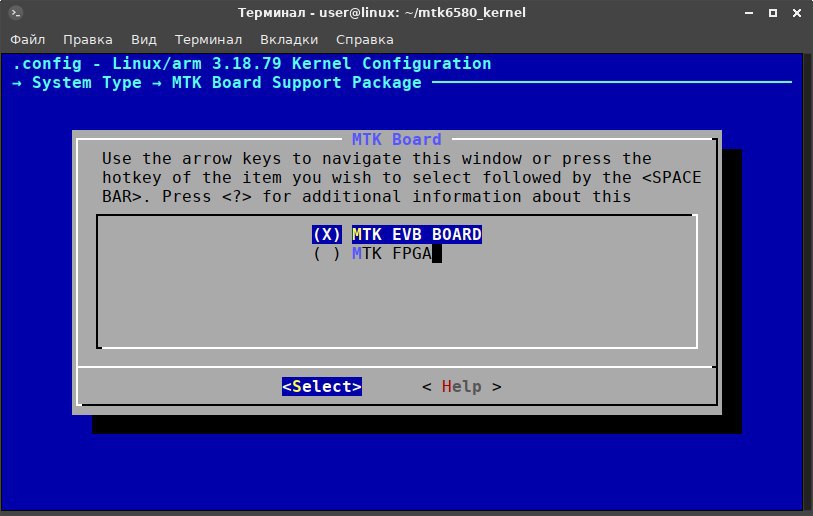
Task: Minimize the terminal window
Action: 749,13
